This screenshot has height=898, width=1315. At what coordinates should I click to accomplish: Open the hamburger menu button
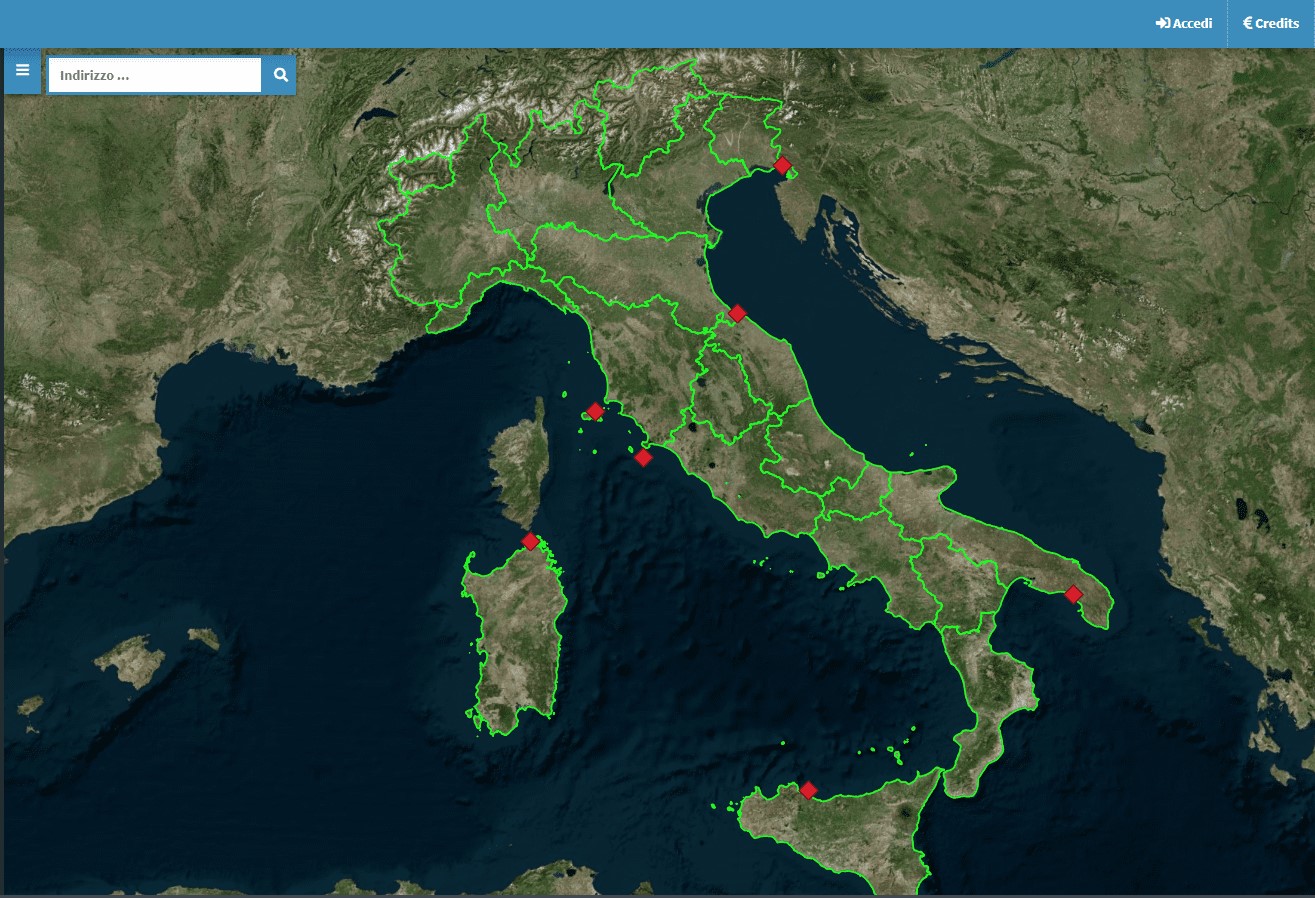tap(22, 72)
